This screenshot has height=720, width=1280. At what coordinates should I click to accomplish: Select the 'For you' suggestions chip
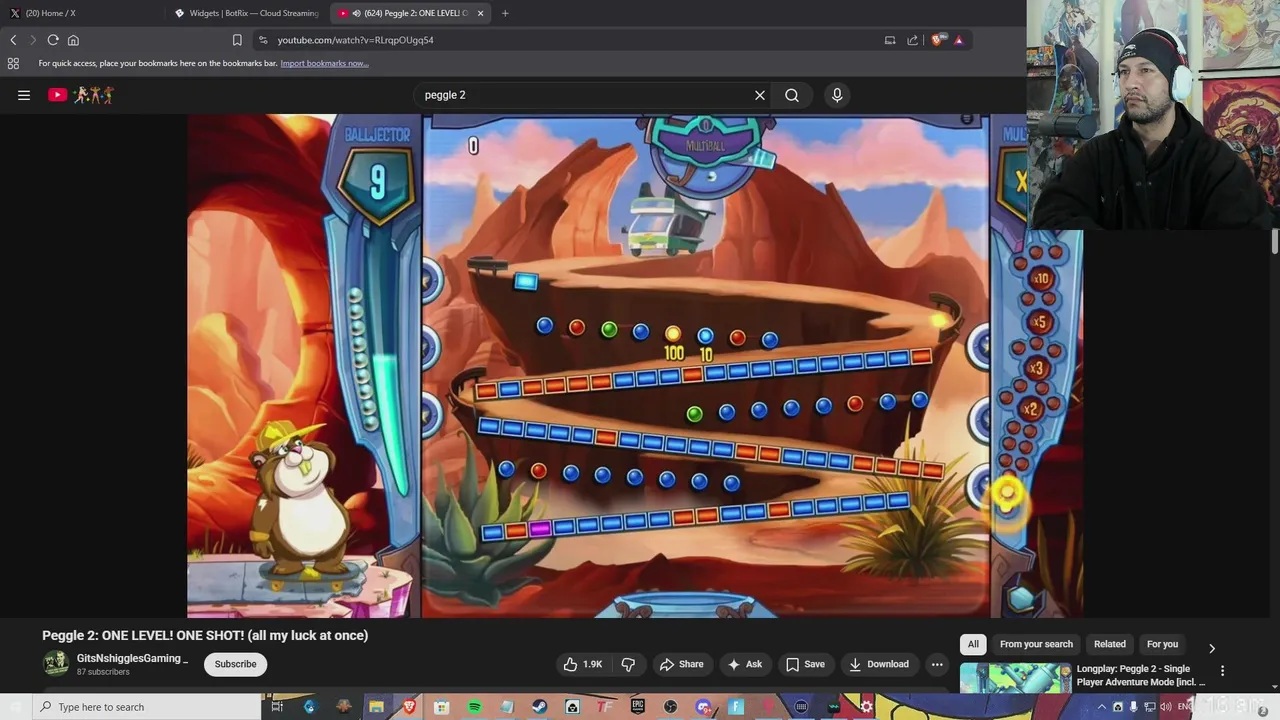[1162, 644]
